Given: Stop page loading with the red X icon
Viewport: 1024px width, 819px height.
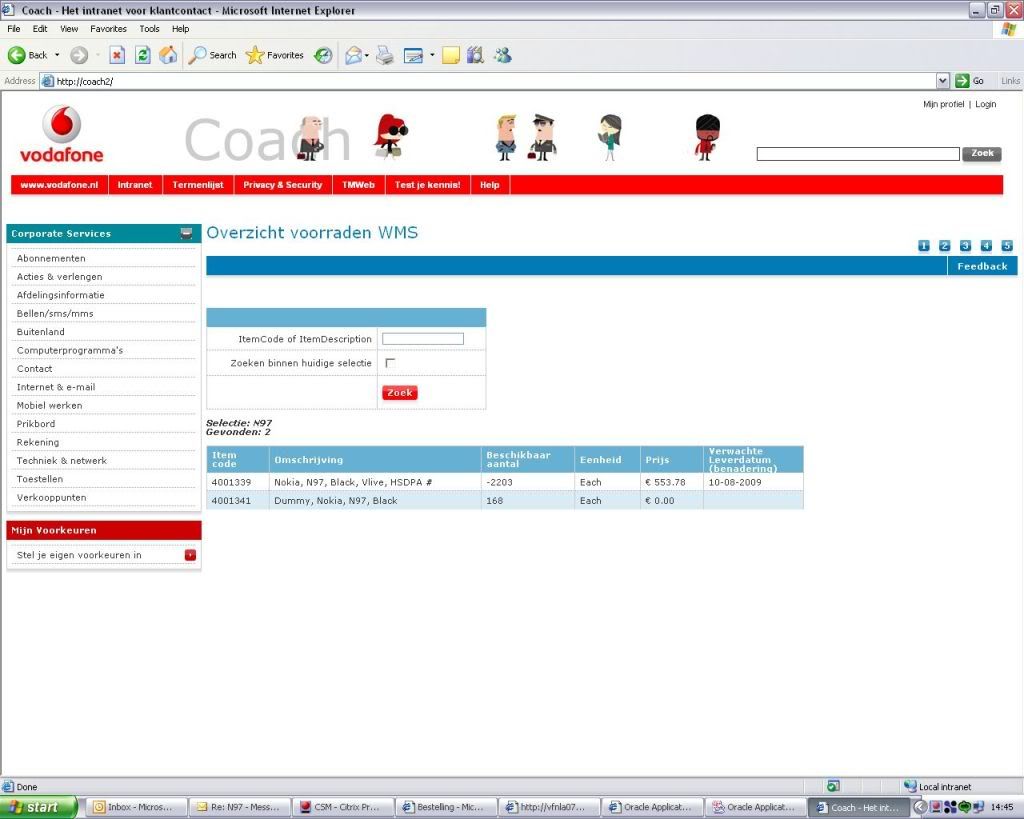Looking at the screenshot, I should click(x=117, y=56).
